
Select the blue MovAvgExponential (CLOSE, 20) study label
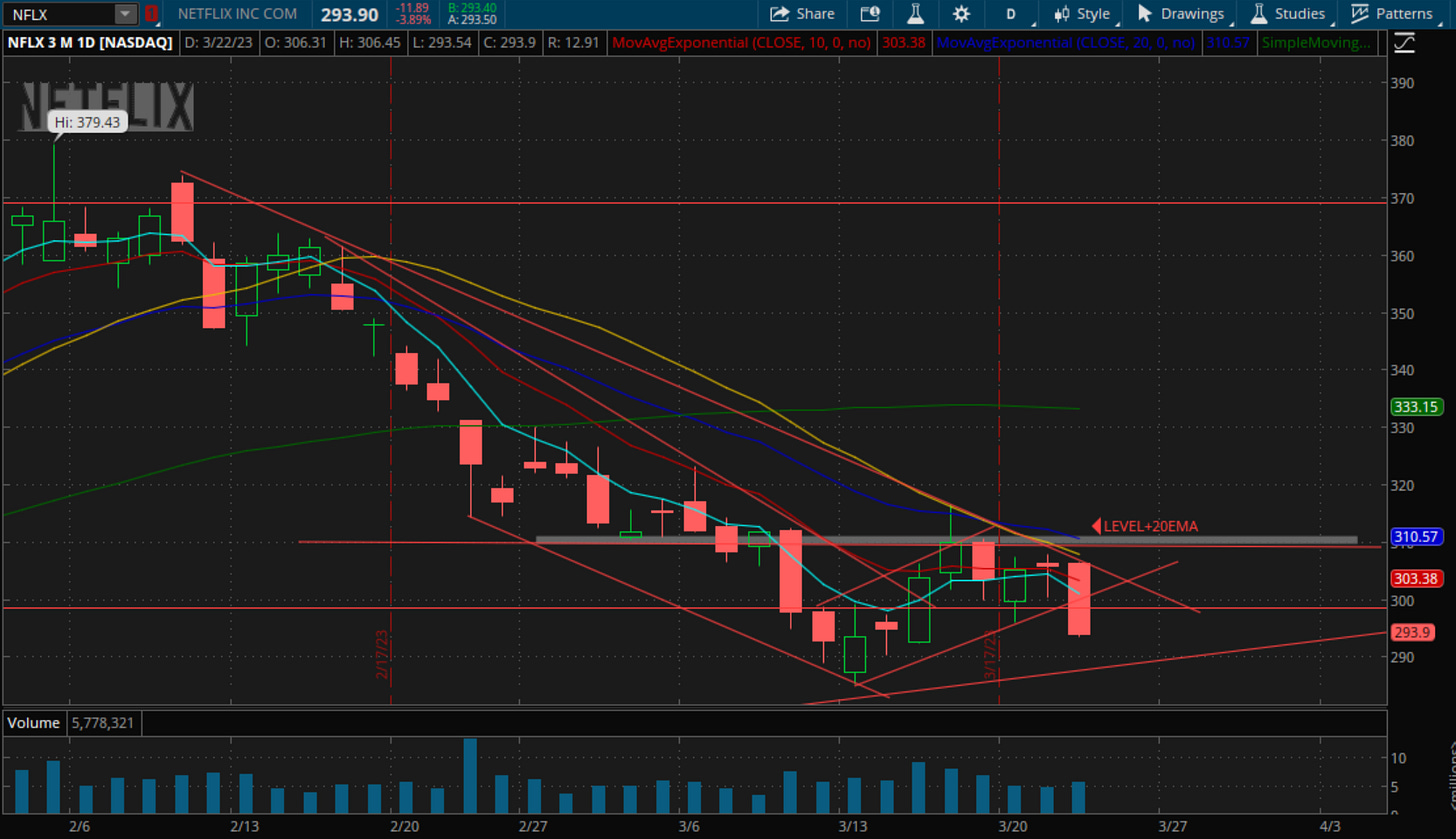1066,43
